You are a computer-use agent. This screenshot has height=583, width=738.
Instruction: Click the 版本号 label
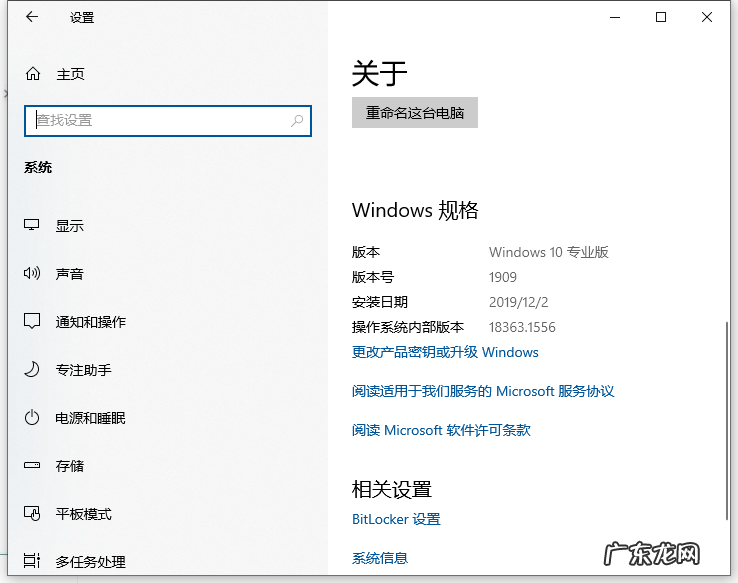(373, 277)
